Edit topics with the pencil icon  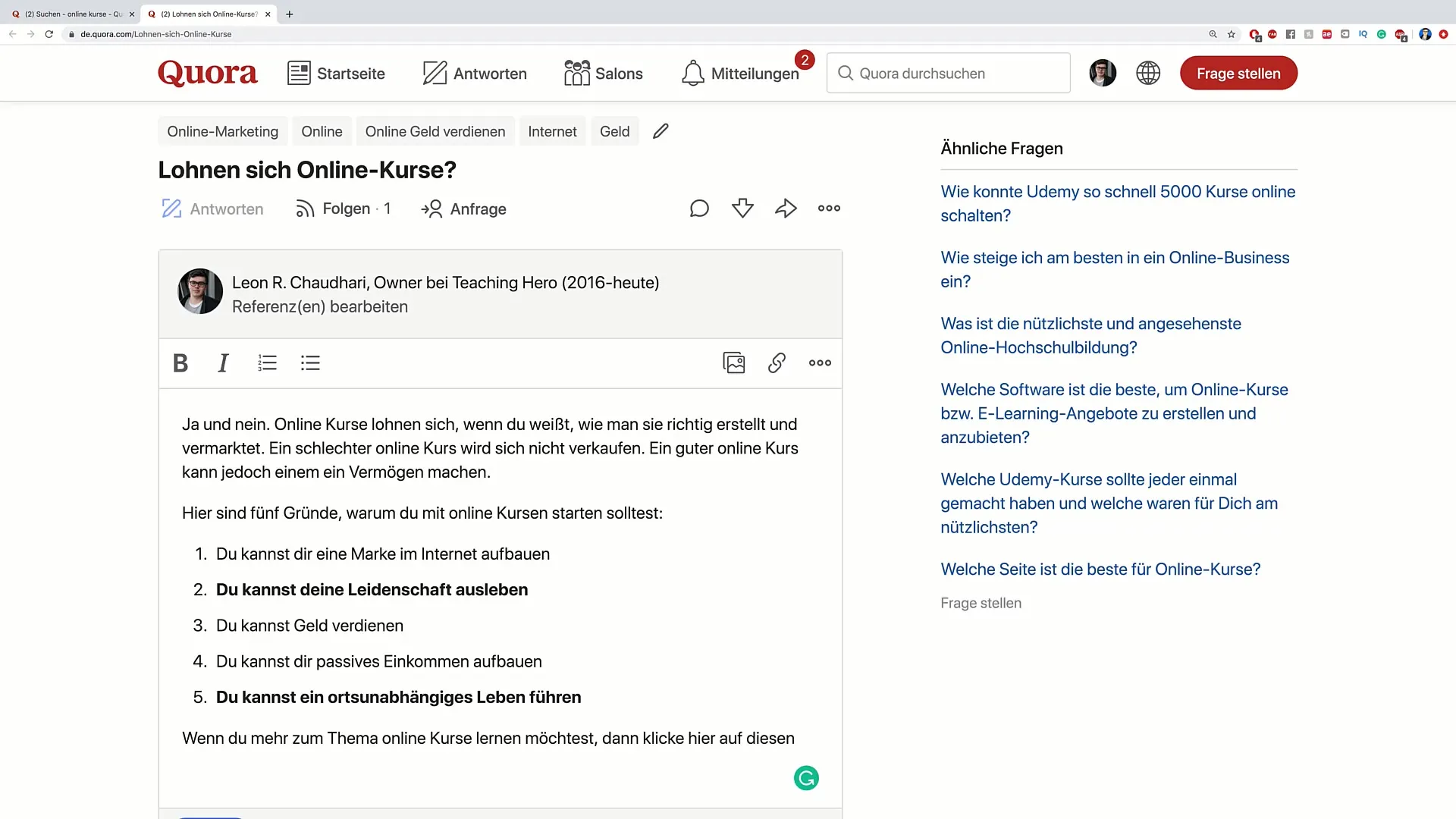tap(661, 131)
